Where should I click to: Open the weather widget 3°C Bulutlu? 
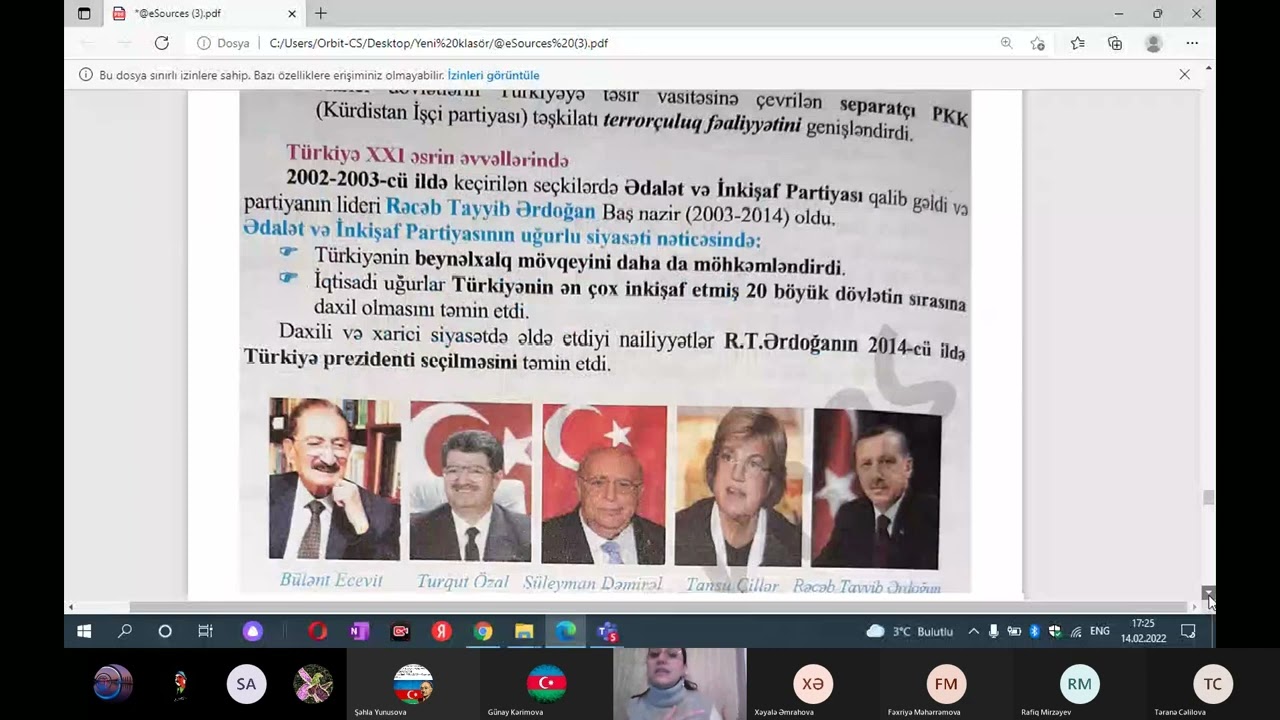tap(909, 631)
